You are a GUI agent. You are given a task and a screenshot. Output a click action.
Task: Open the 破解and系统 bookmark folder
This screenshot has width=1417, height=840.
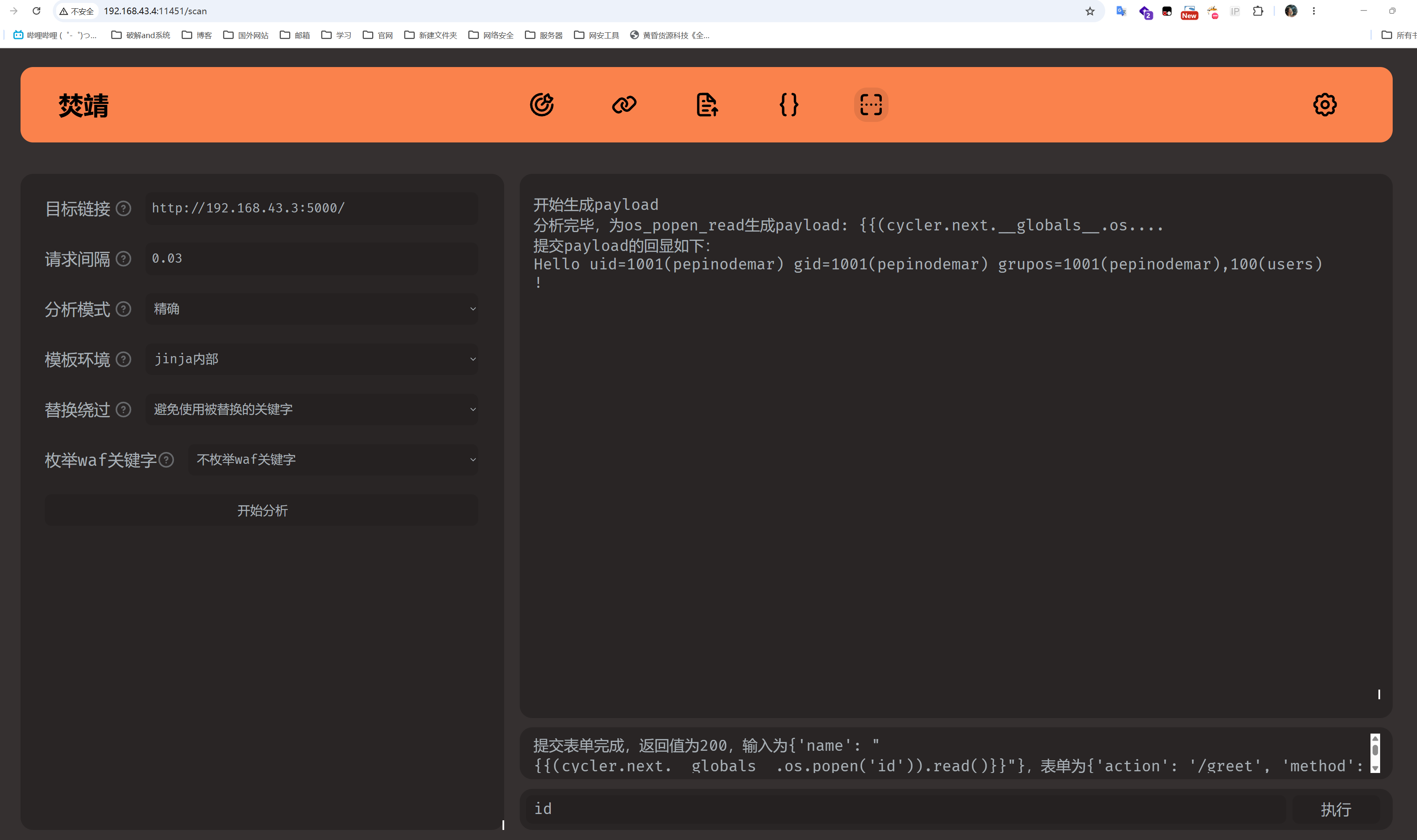click(140, 35)
